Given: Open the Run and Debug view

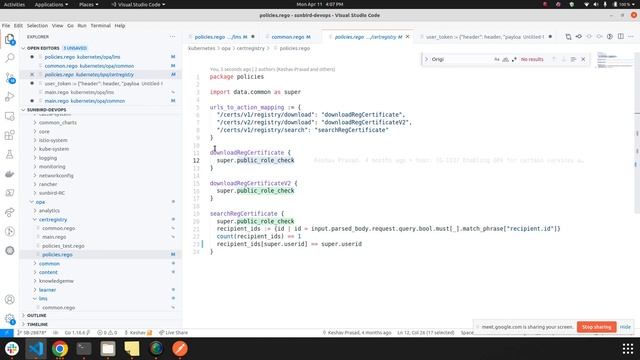Looking at the screenshot, I should (x=10, y=97).
